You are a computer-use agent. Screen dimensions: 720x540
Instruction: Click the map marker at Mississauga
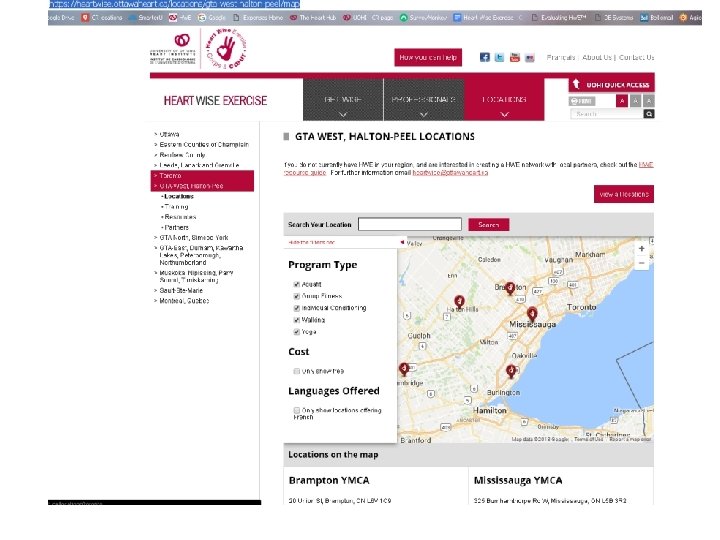[x=532, y=314]
